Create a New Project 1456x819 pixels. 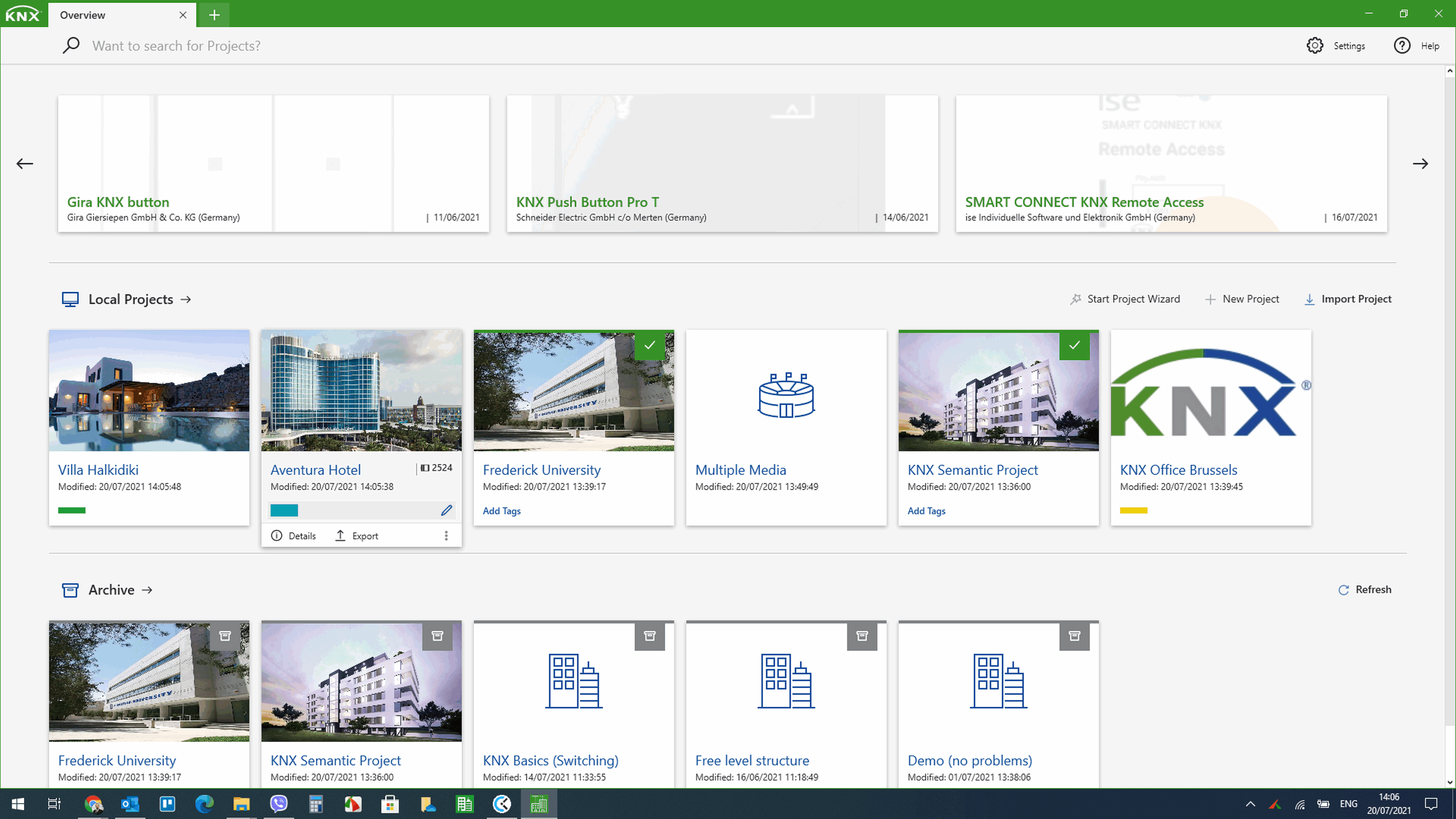(1242, 299)
